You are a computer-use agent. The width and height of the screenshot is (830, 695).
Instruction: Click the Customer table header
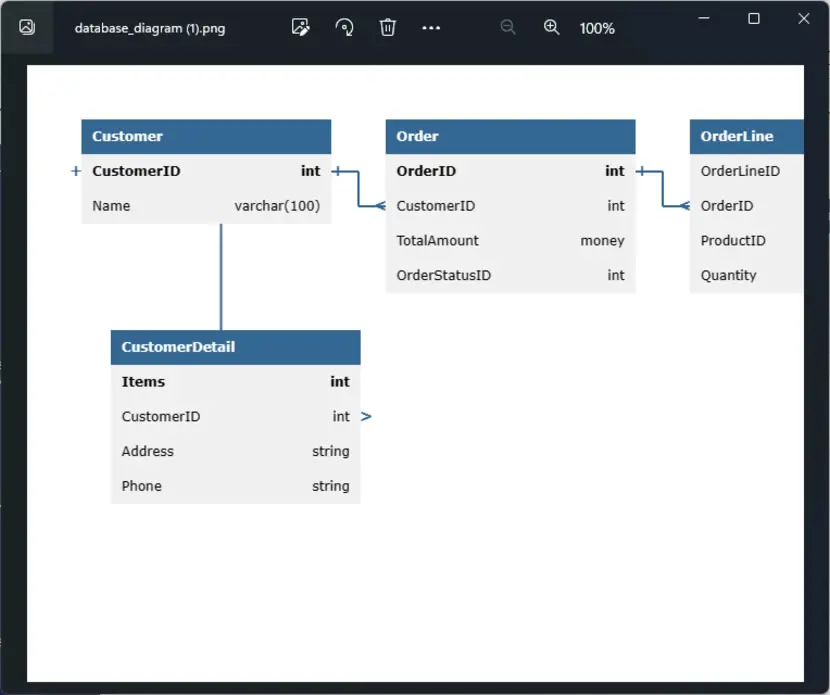click(206, 137)
